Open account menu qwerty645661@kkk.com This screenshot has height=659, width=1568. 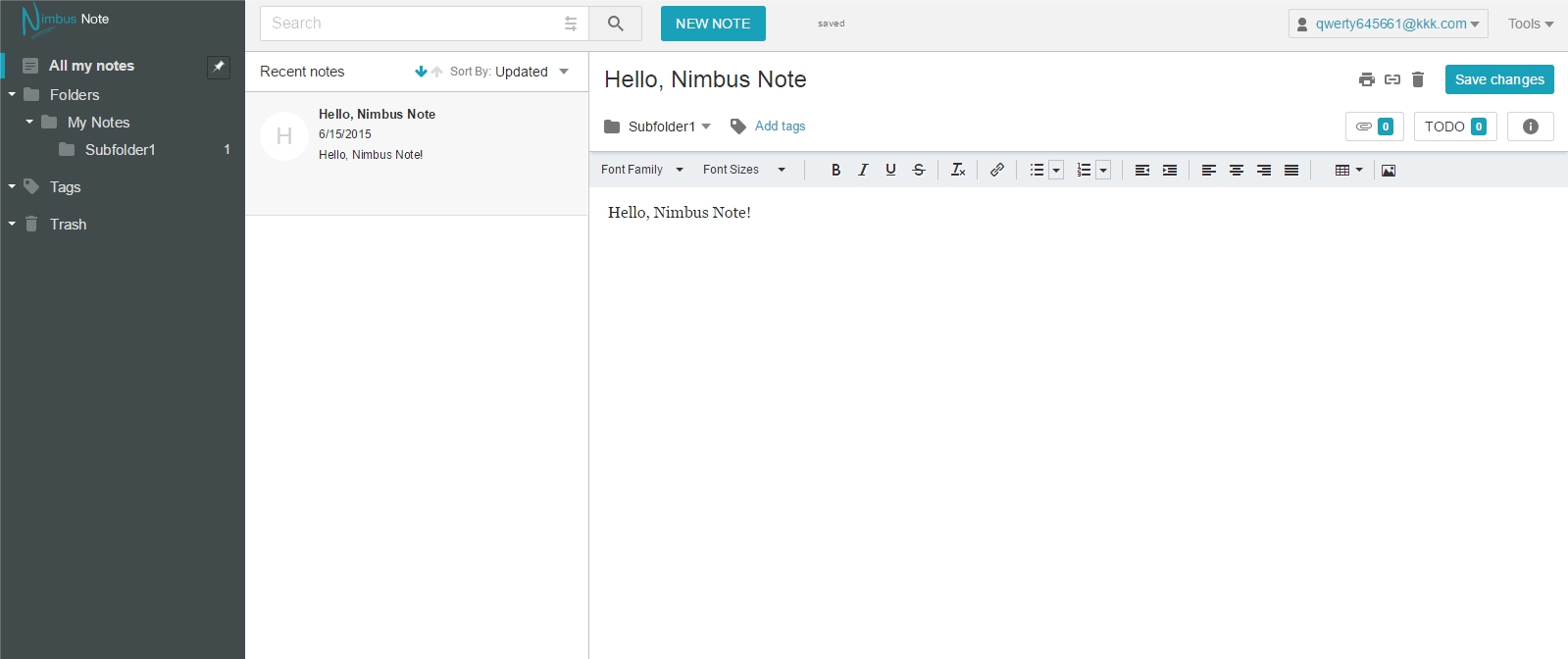click(x=1389, y=24)
